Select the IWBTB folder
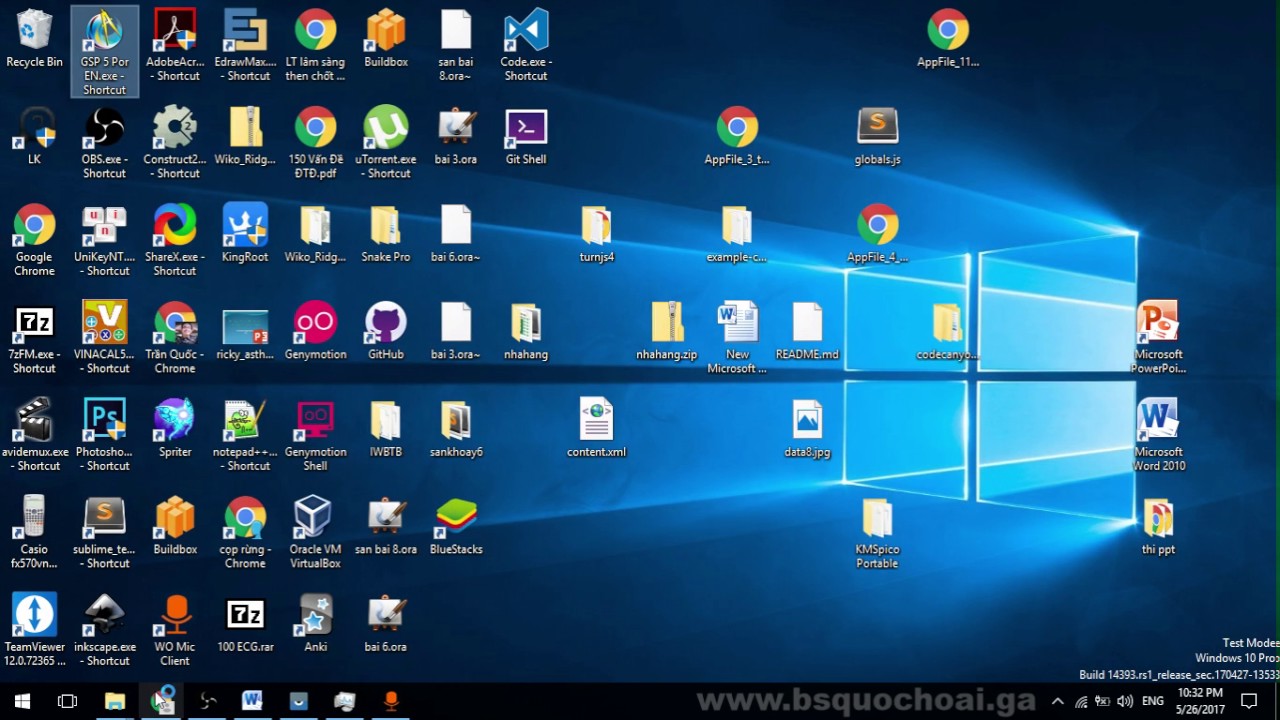This screenshot has width=1280, height=720. coord(386,428)
